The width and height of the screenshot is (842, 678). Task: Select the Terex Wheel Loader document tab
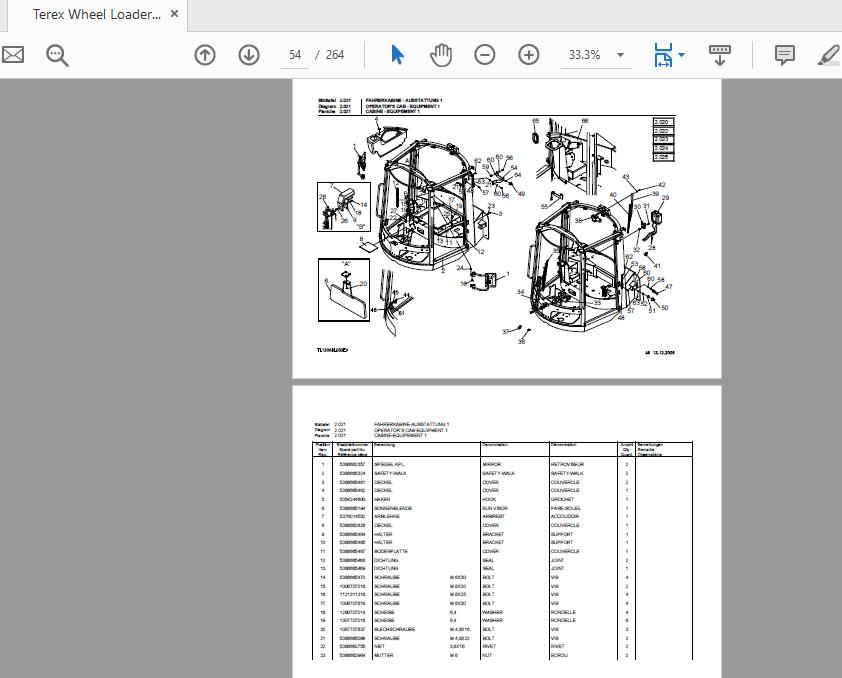(x=95, y=15)
